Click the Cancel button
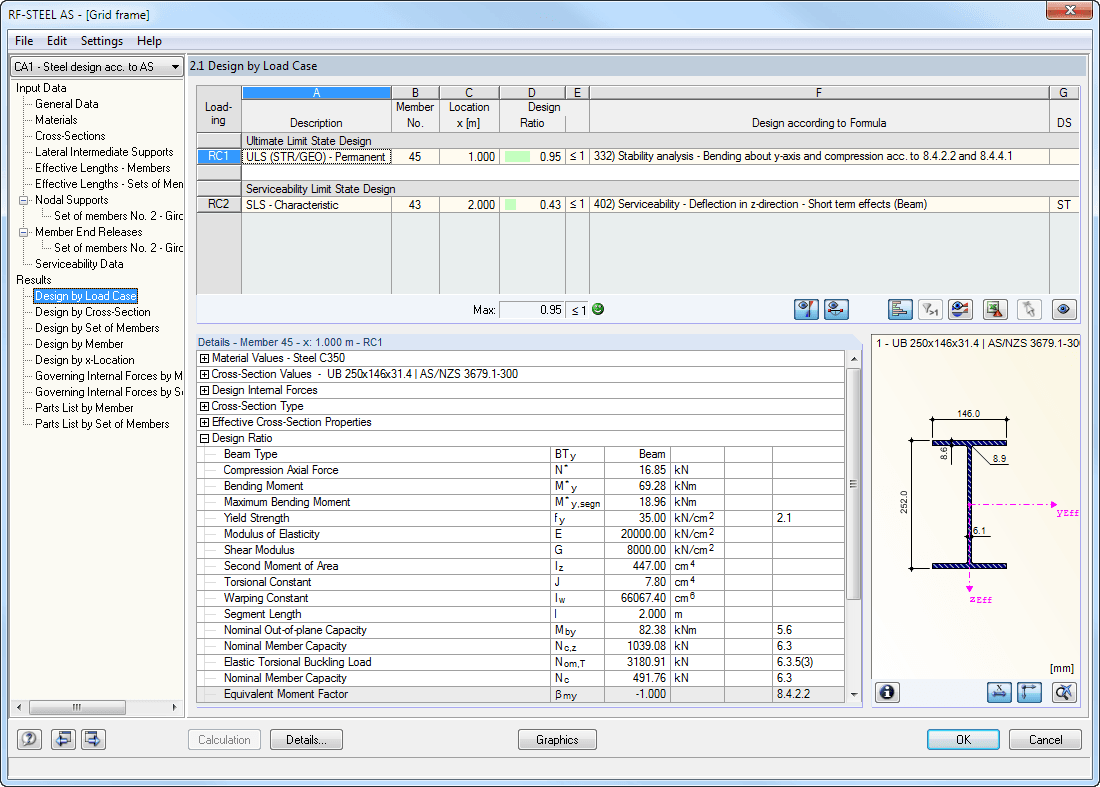Viewport: 1100px width, 787px height. (x=1045, y=739)
